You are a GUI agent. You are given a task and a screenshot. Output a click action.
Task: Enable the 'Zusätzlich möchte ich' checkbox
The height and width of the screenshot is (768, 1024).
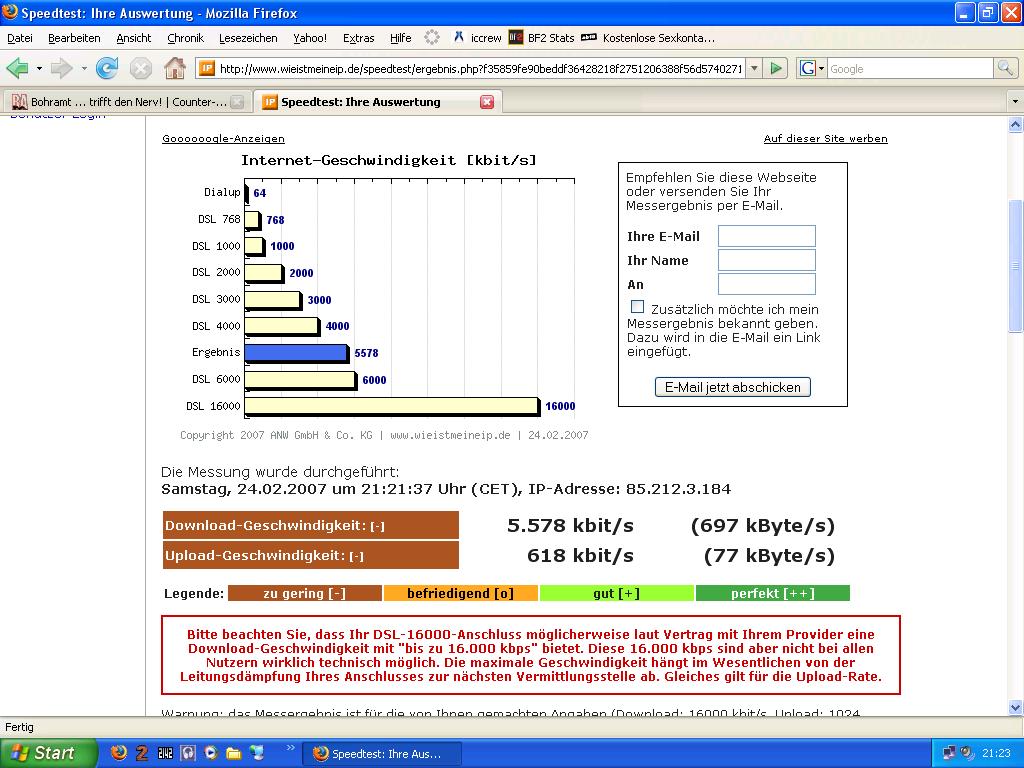(x=637, y=307)
